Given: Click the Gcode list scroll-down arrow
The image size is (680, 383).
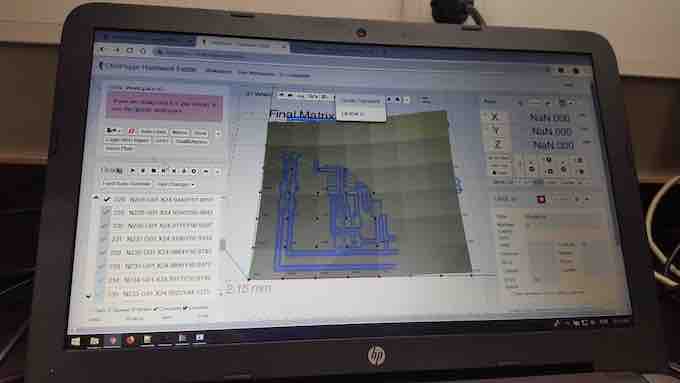Looking at the screenshot, I should tap(88, 297).
